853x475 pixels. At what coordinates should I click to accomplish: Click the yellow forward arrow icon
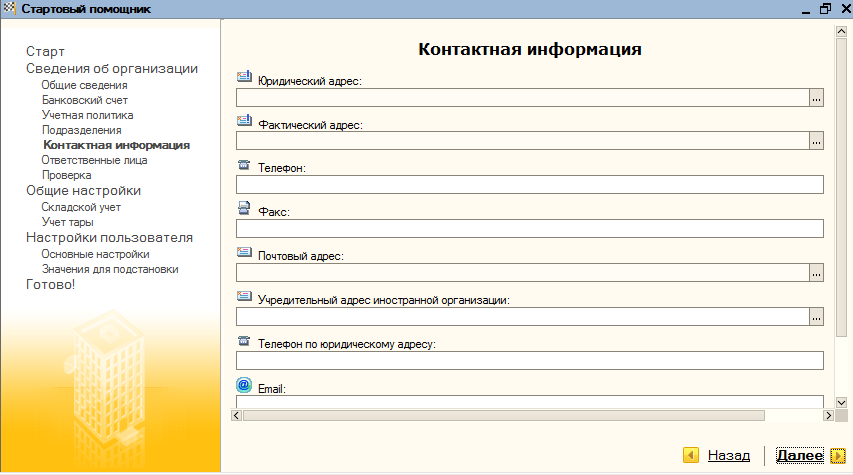tap(838, 455)
